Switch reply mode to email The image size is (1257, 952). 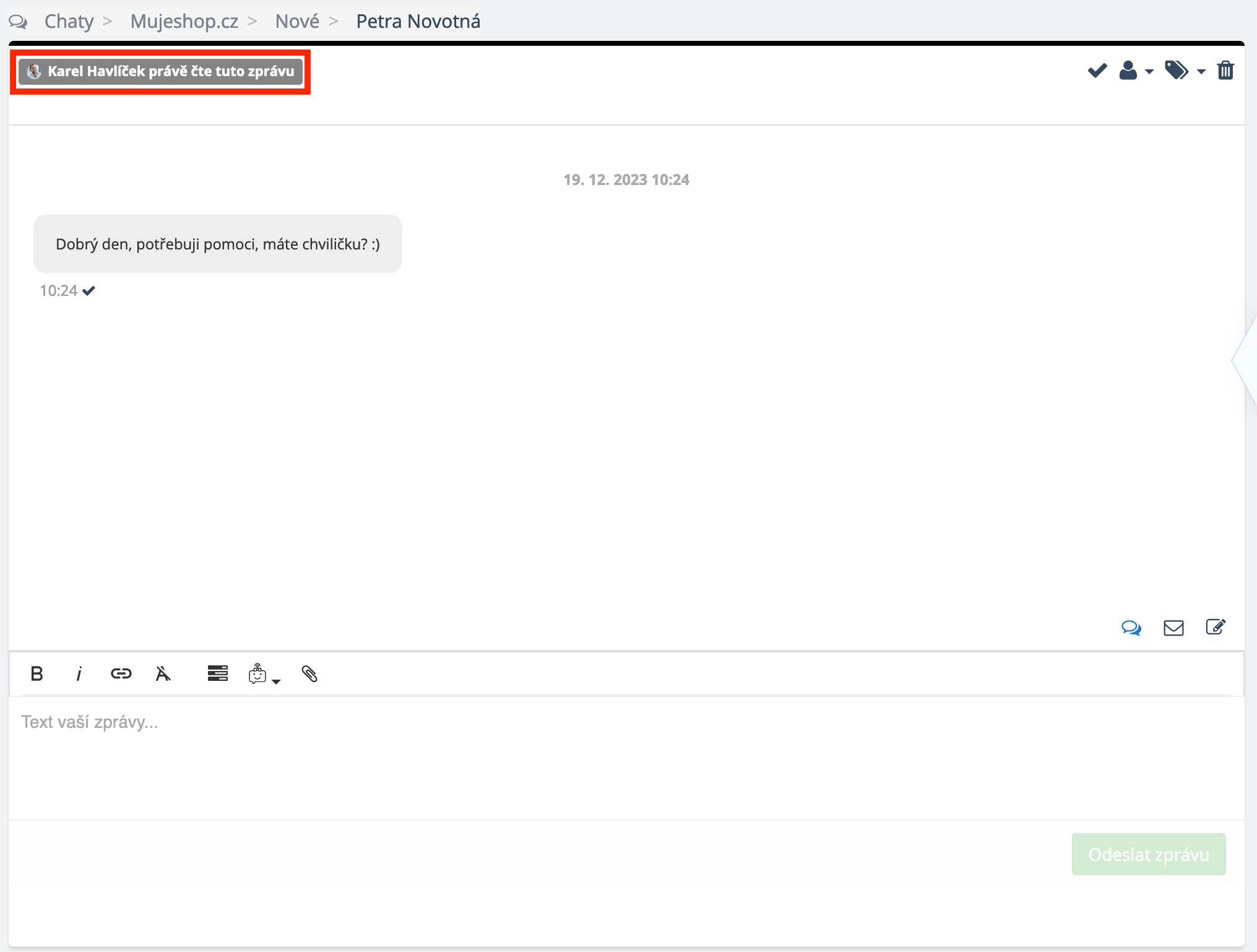pos(1173,628)
